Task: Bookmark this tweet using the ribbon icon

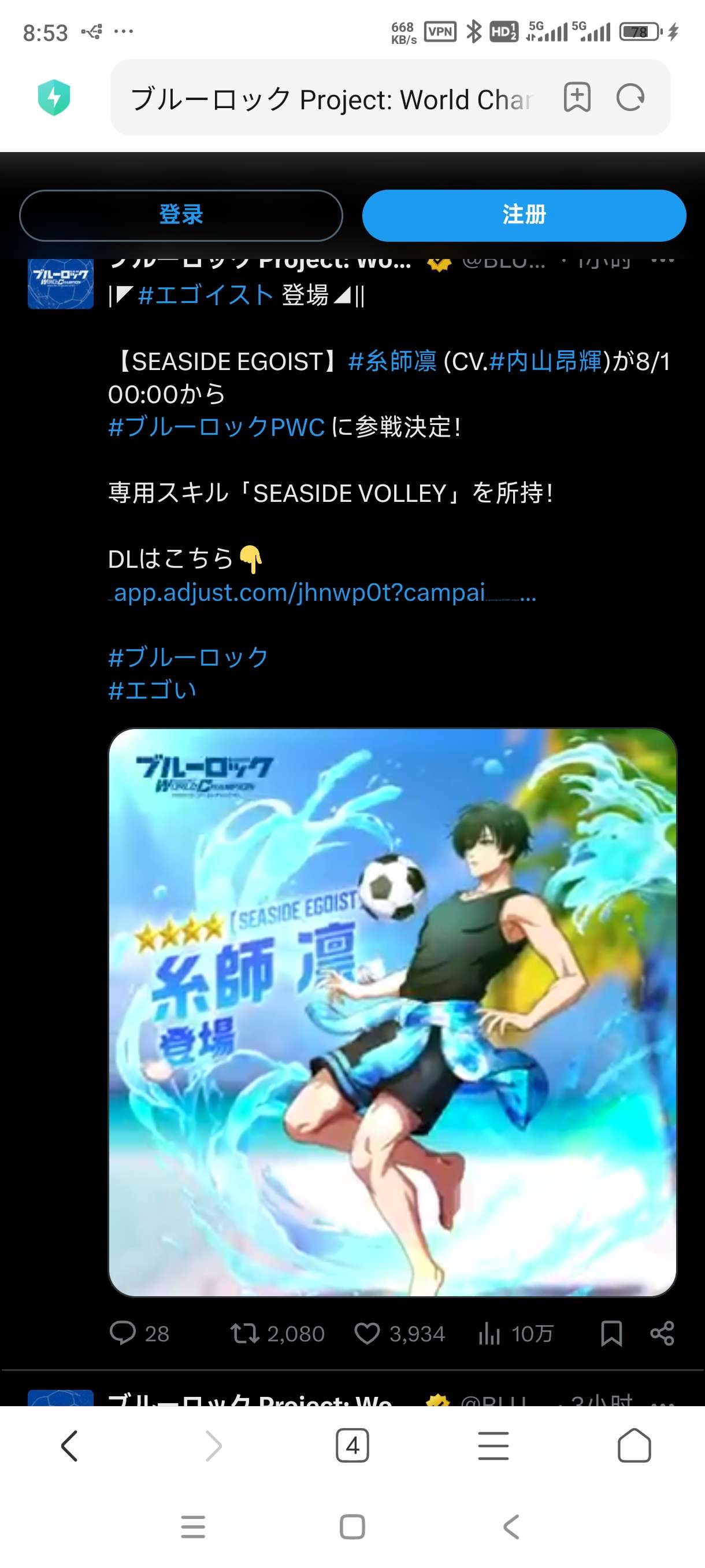Action: pos(611,1333)
